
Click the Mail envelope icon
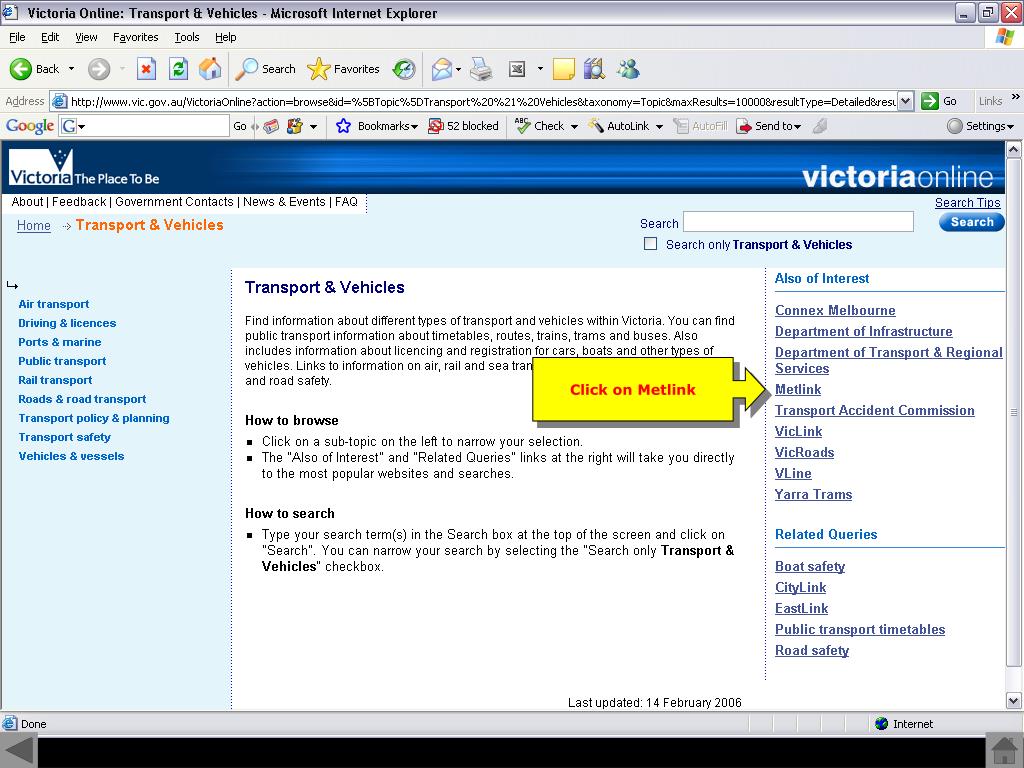[442, 69]
